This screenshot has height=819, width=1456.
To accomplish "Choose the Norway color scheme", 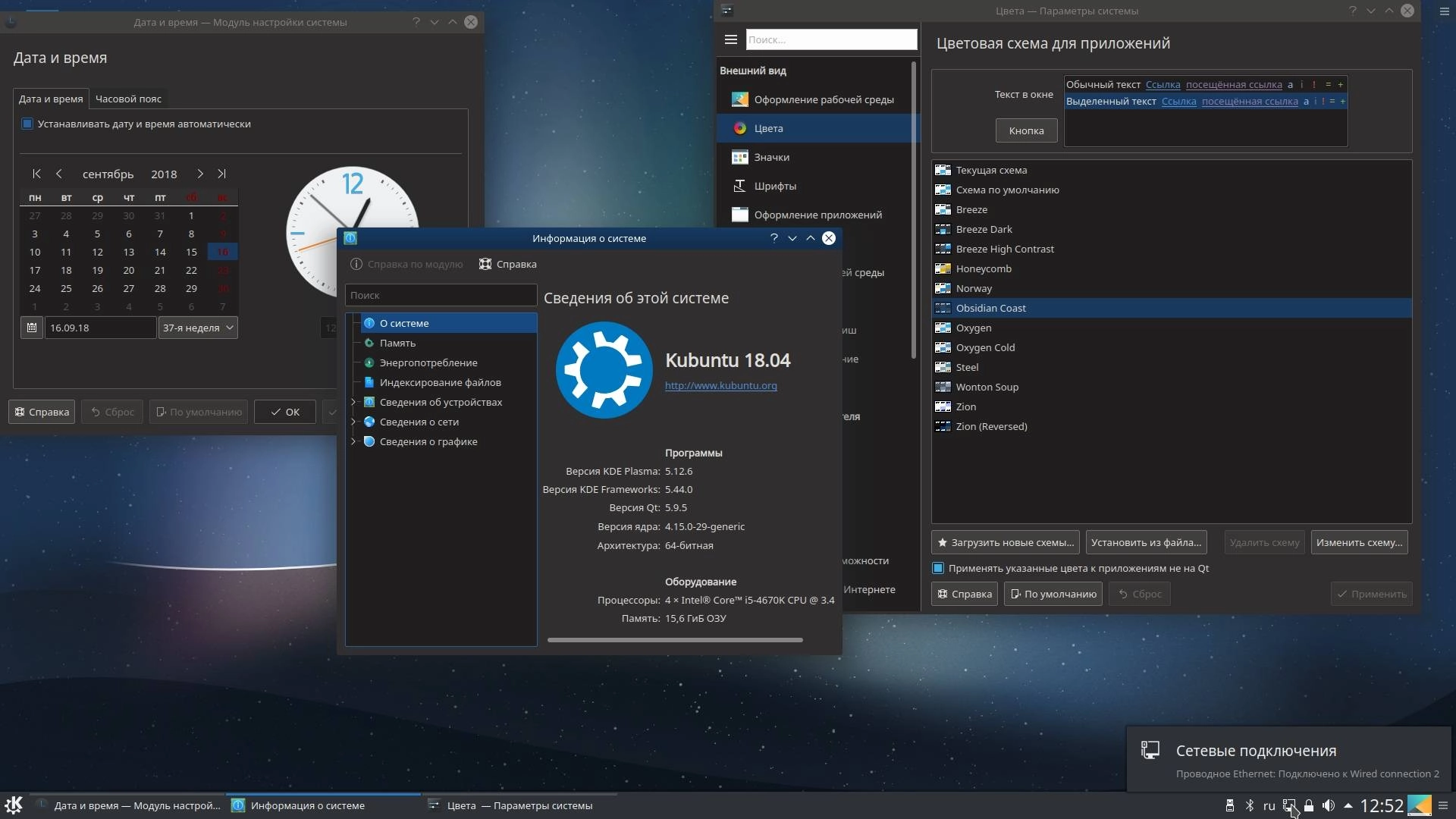I will tap(1171, 288).
